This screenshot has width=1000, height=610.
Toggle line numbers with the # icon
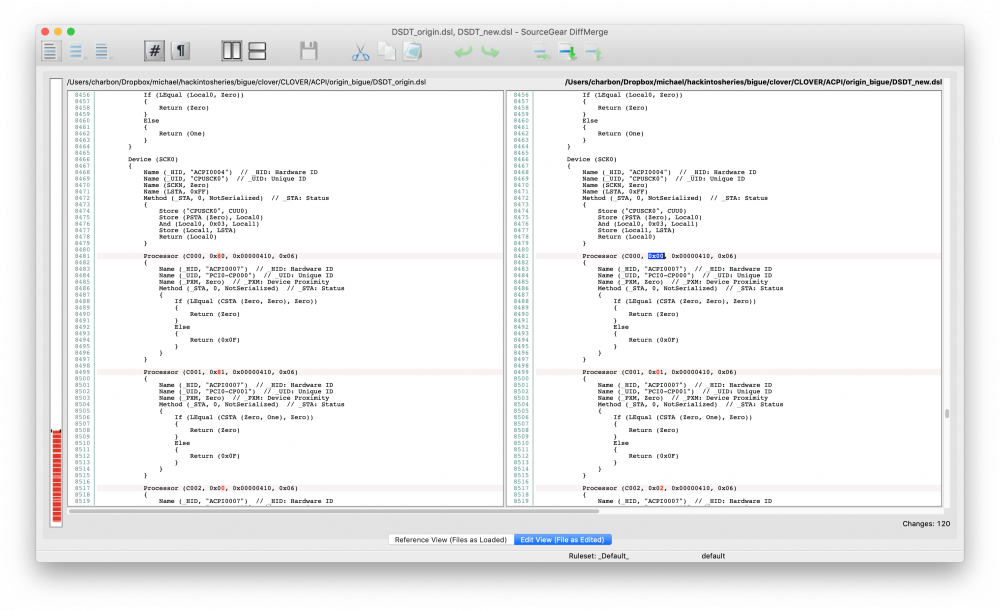point(154,51)
